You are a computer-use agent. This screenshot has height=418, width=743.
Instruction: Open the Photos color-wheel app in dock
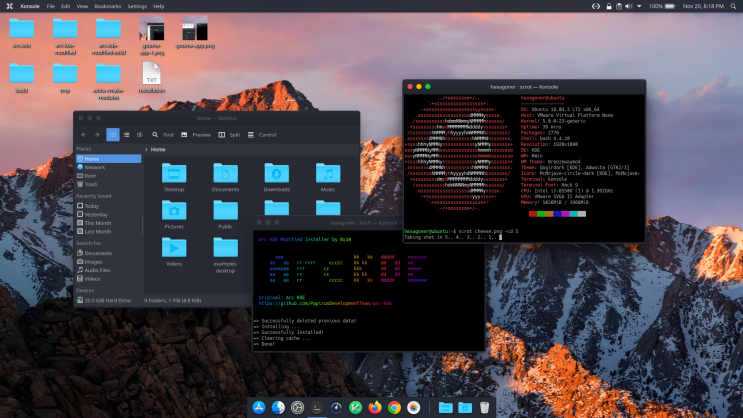point(414,408)
